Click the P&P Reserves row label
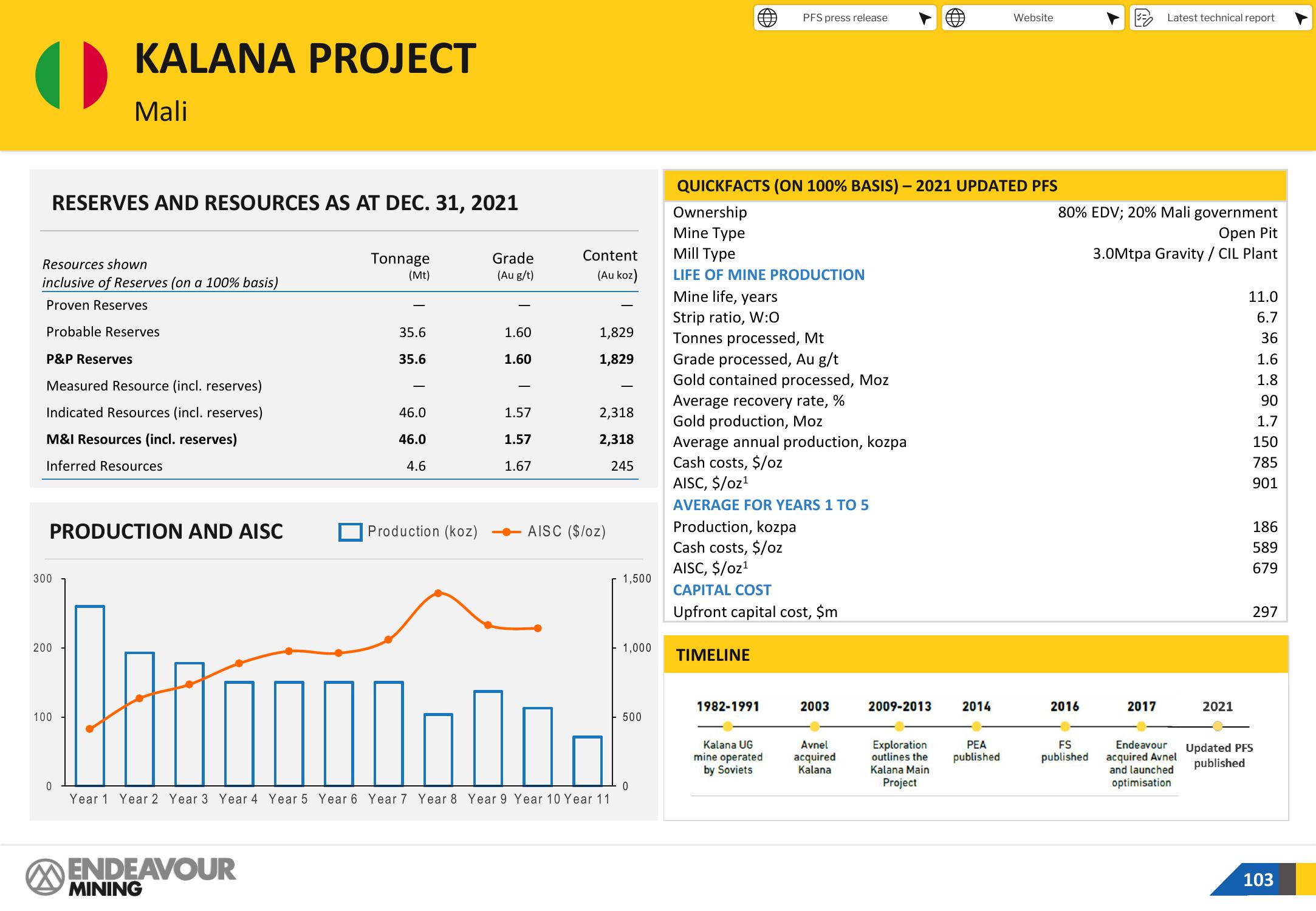This screenshot has width=1316, height=911. coord(89,359)
